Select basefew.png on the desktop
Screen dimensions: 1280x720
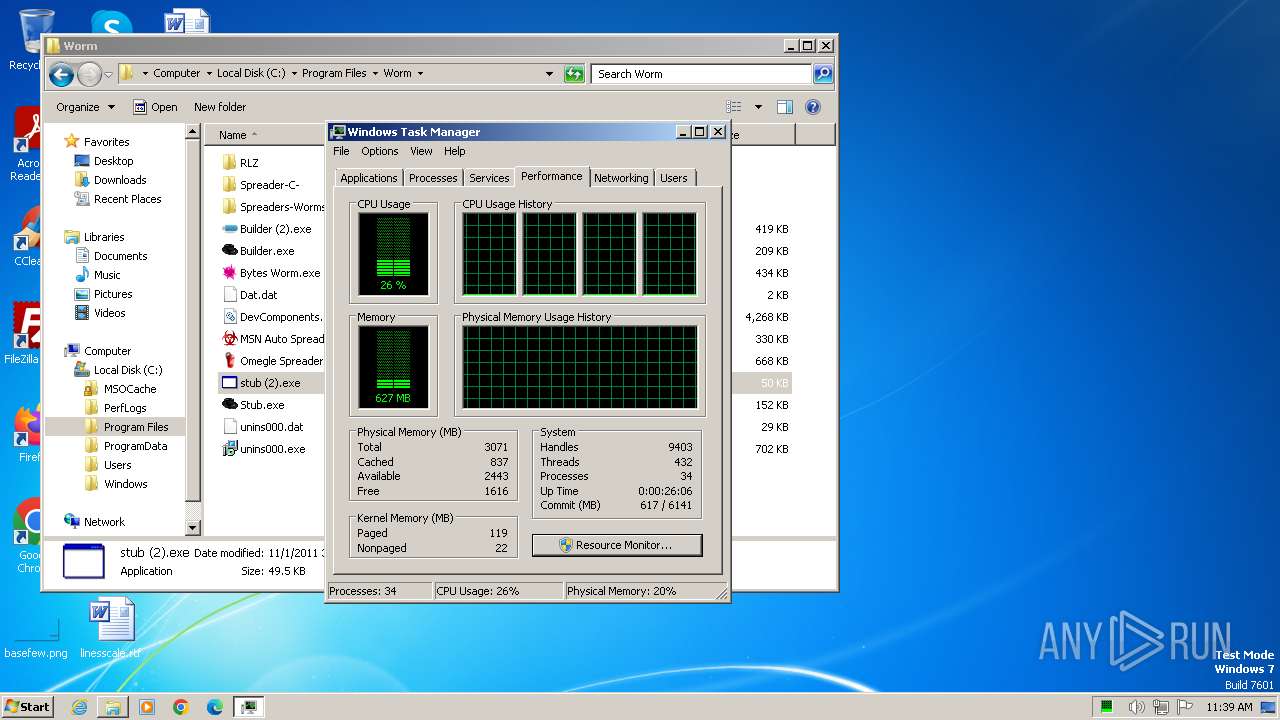coord(36,638)
